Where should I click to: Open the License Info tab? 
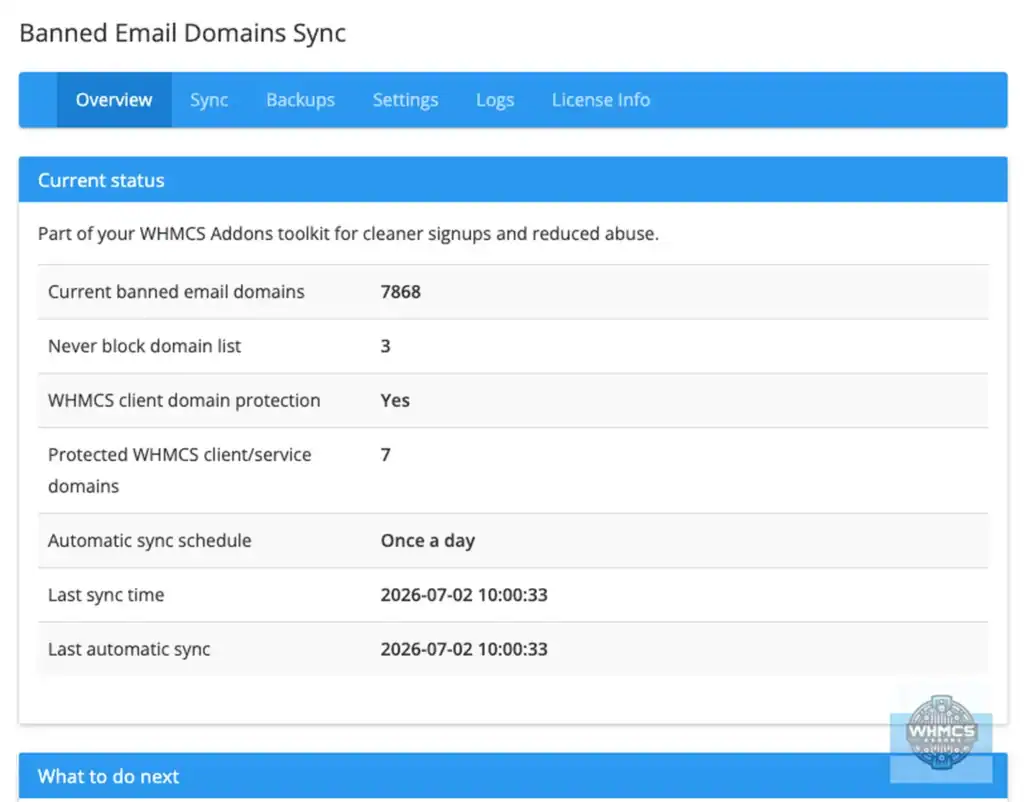601,100
